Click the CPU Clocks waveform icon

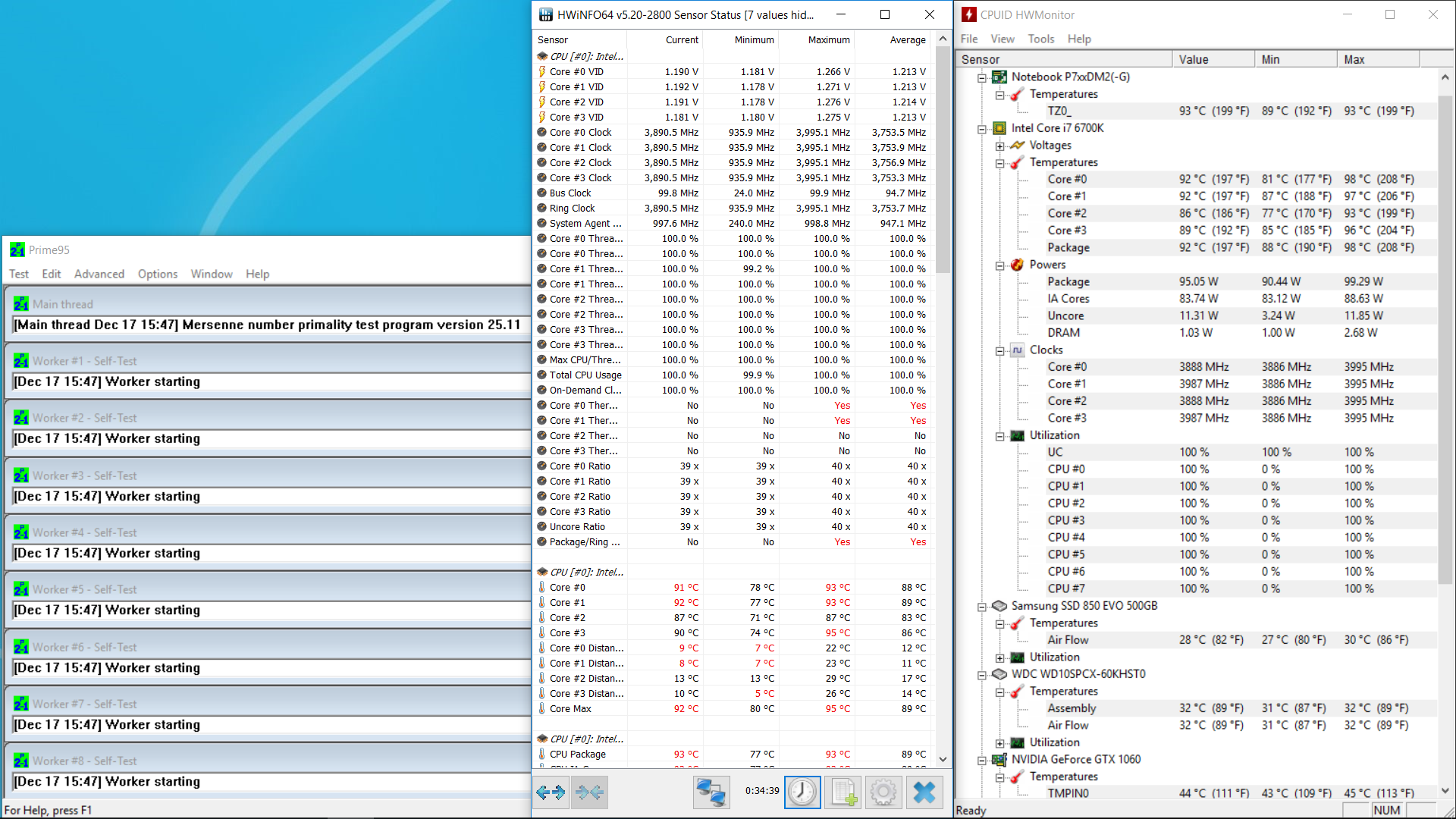[1018, 350]
